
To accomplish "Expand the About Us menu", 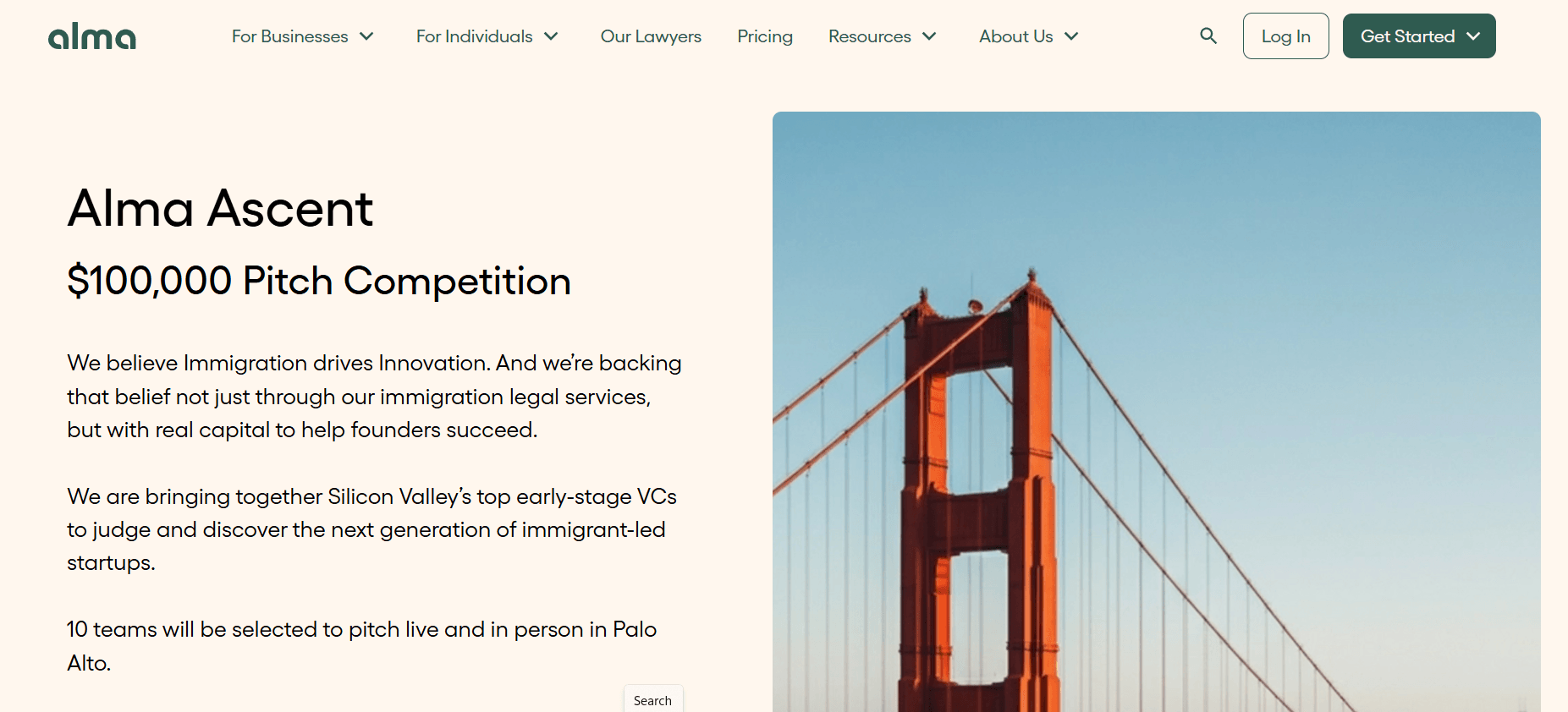I will 1015,36.
